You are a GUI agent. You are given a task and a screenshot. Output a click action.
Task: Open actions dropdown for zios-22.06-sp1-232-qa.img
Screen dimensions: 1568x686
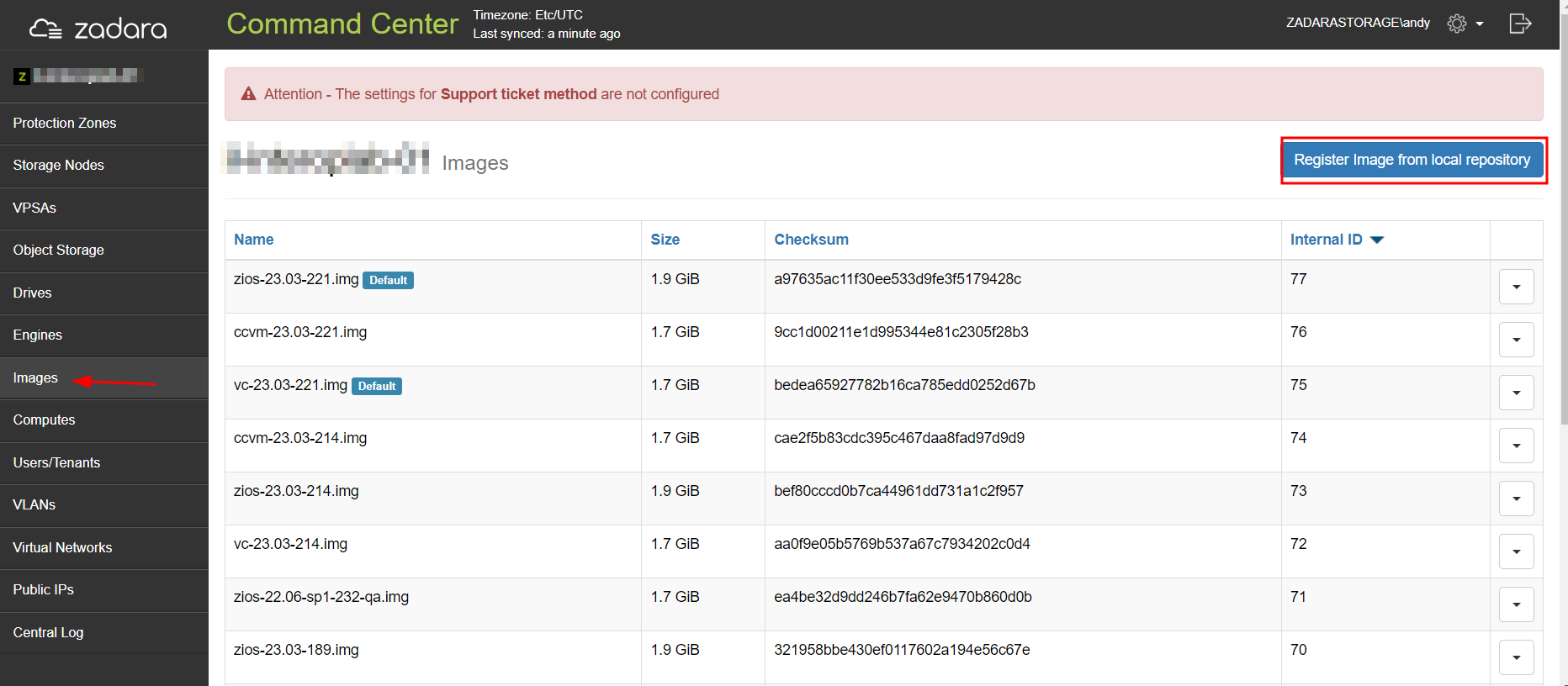tap(1516, 604)
